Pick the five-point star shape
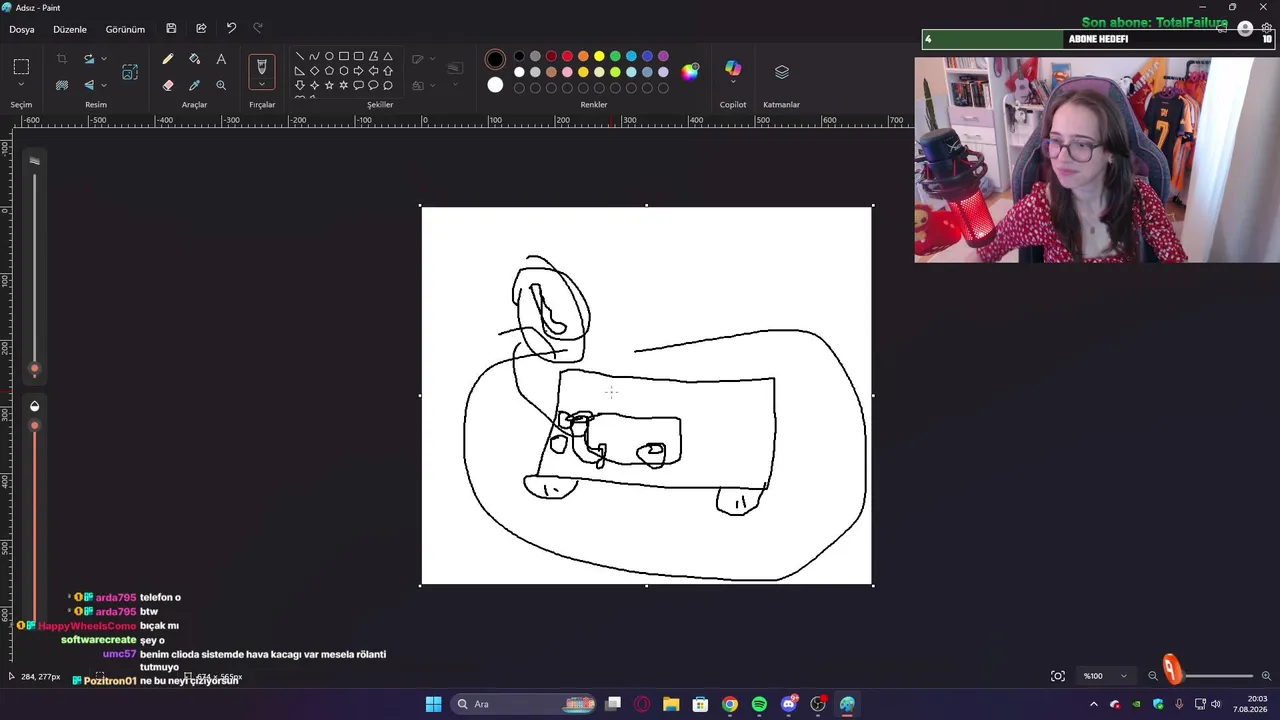Screen dimensions: 1280x720 click(329, 86)
